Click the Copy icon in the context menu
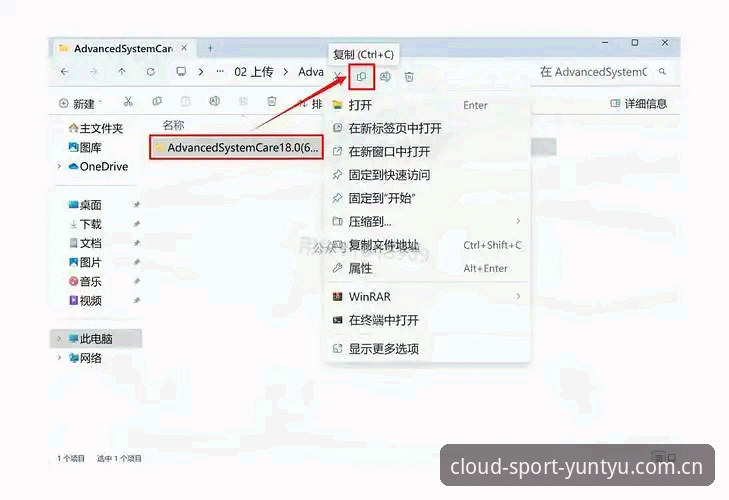729x500 pixels. click(361, 77)
